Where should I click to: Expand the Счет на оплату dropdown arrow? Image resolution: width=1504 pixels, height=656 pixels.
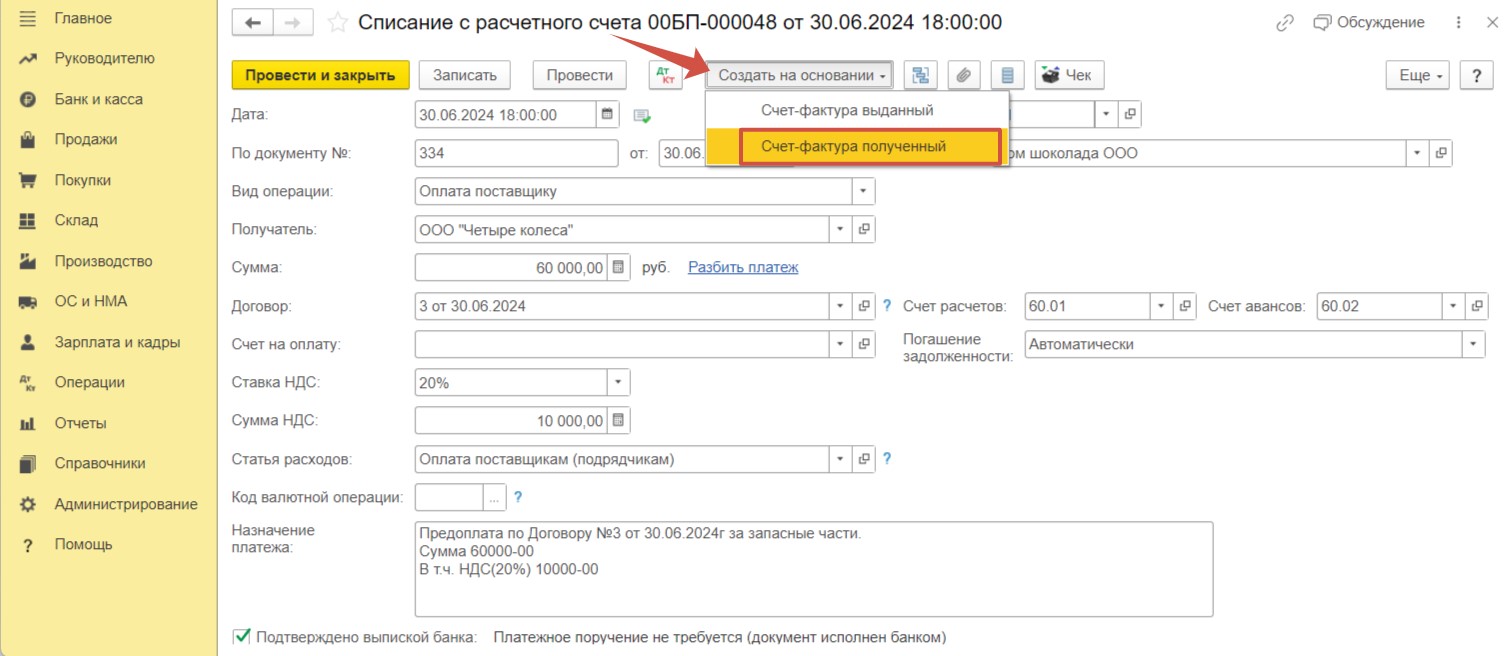pyautogui.click(x=840, y=344)
